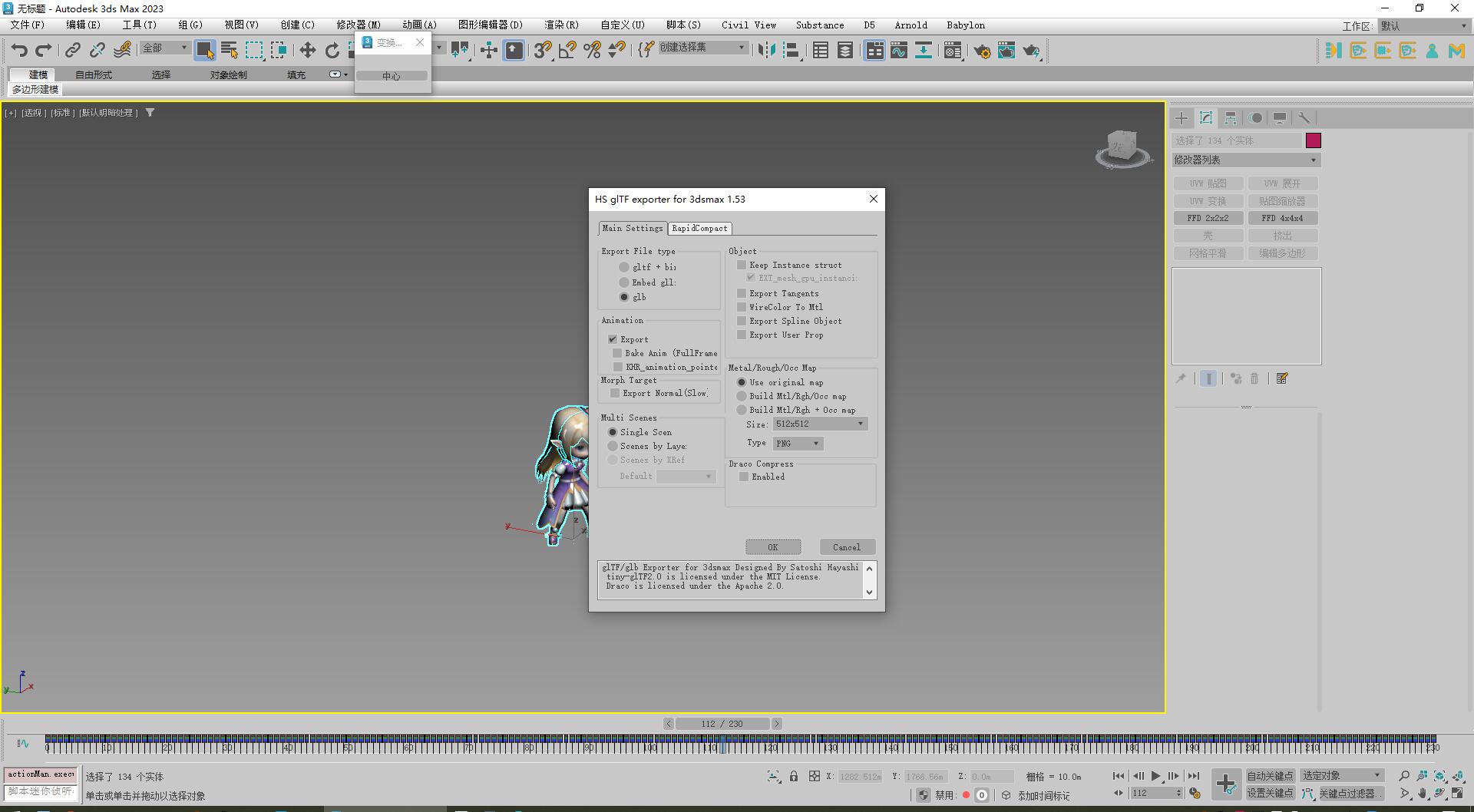Expand the modifier list dropdown
Screen dimensions: 1474x812
[1246, 160]
